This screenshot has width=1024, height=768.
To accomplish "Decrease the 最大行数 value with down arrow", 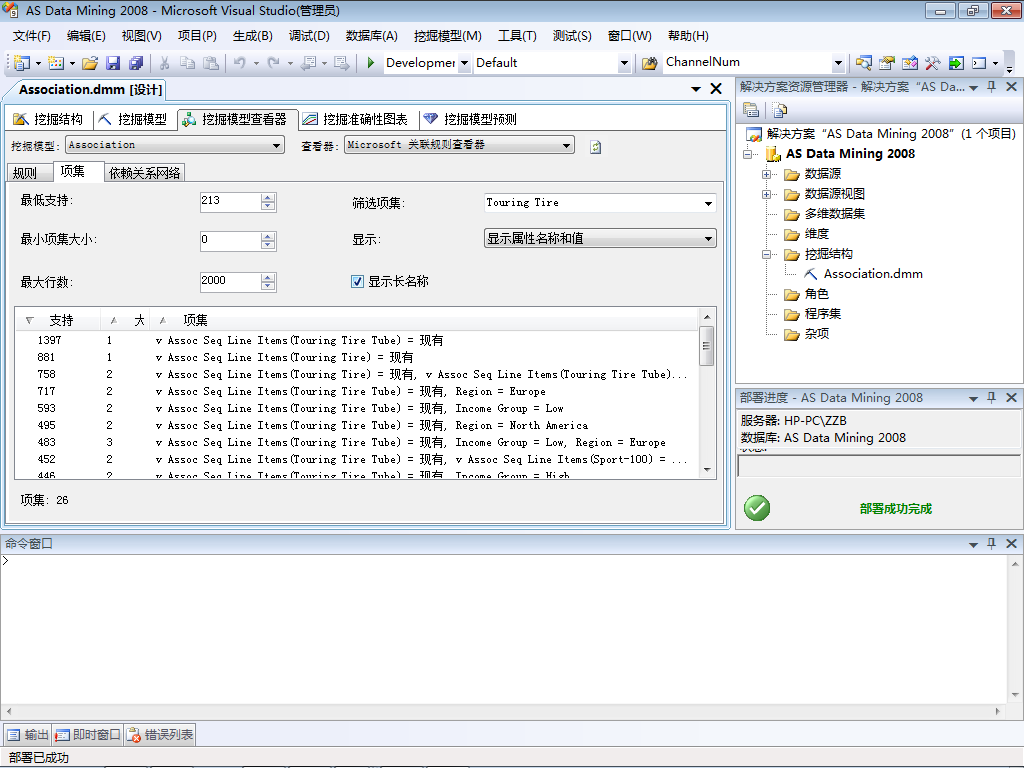I will pos(268,286).
